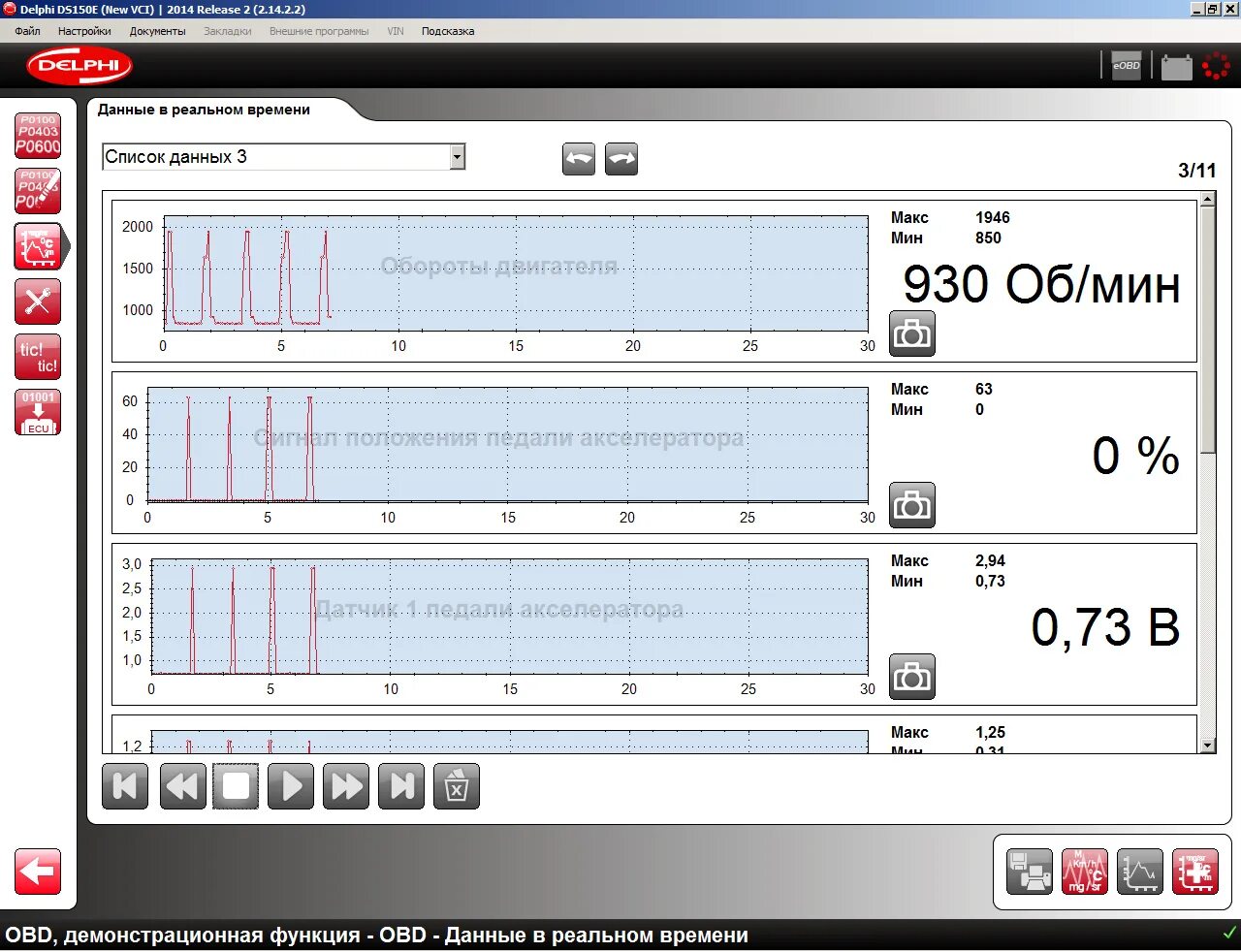The width and height of the screenshot is (1241, 952).
Task: Take snapshot of accelerator pedal position graph
Action: (912, 505)
